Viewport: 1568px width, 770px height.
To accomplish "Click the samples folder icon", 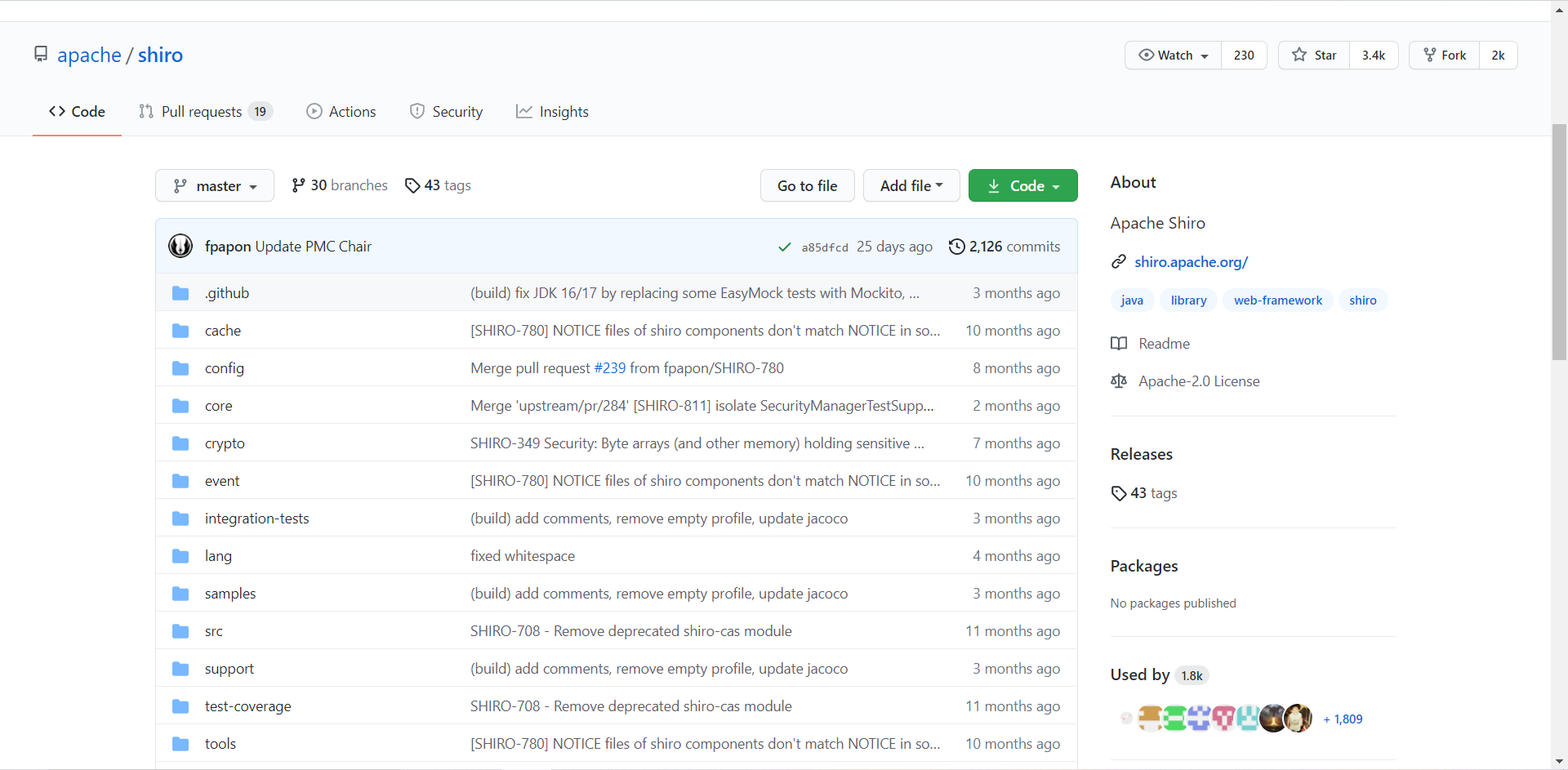I will (x=180, y=594).
